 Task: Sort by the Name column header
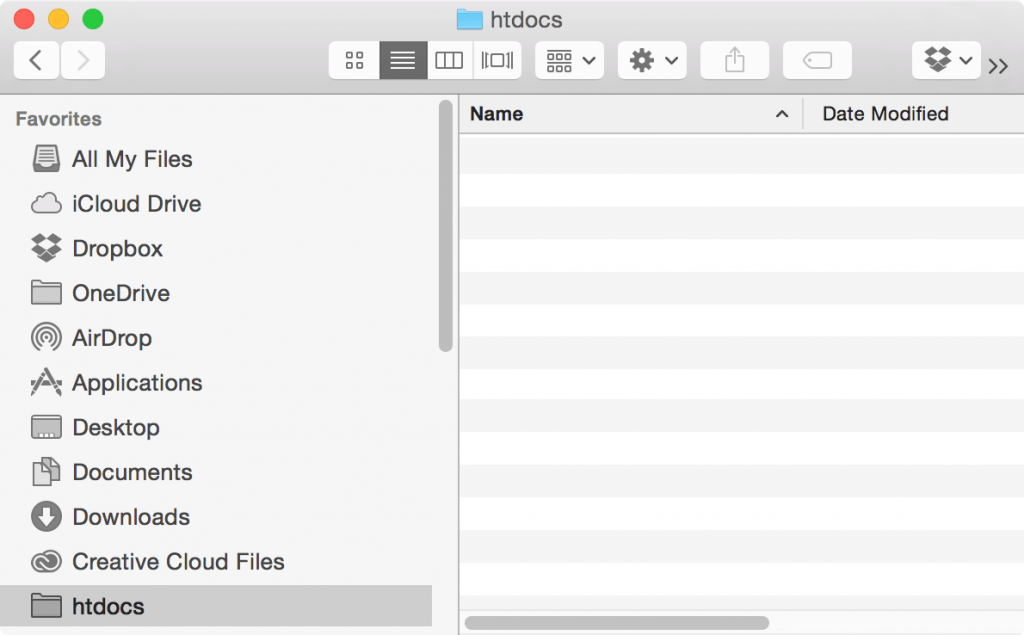631,114
